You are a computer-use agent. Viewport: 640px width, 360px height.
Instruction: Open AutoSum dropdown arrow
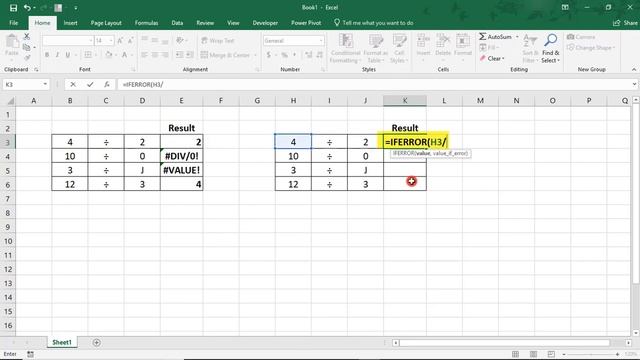click(517, 37)
